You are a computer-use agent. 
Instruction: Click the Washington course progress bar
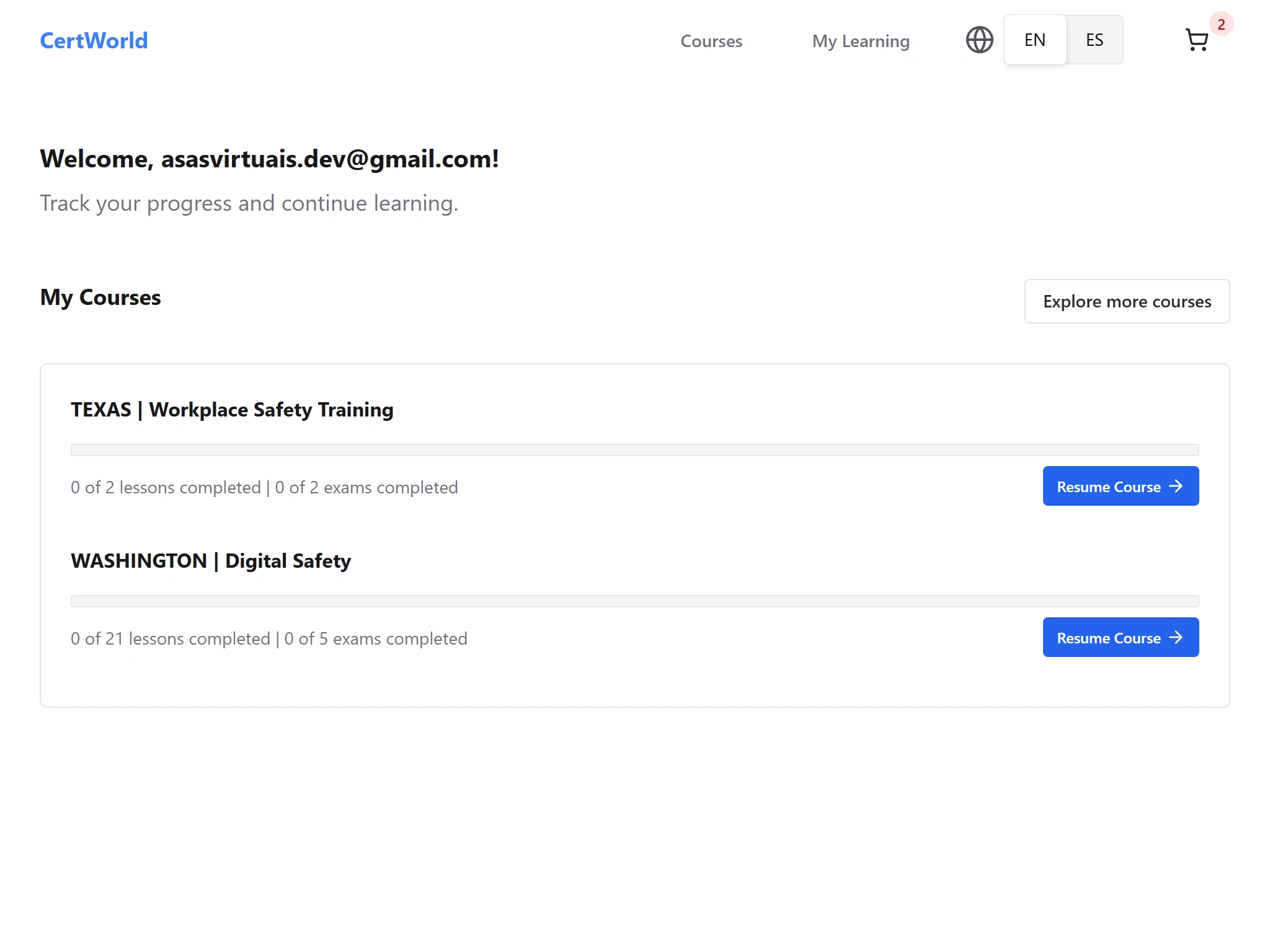point(634,601)
